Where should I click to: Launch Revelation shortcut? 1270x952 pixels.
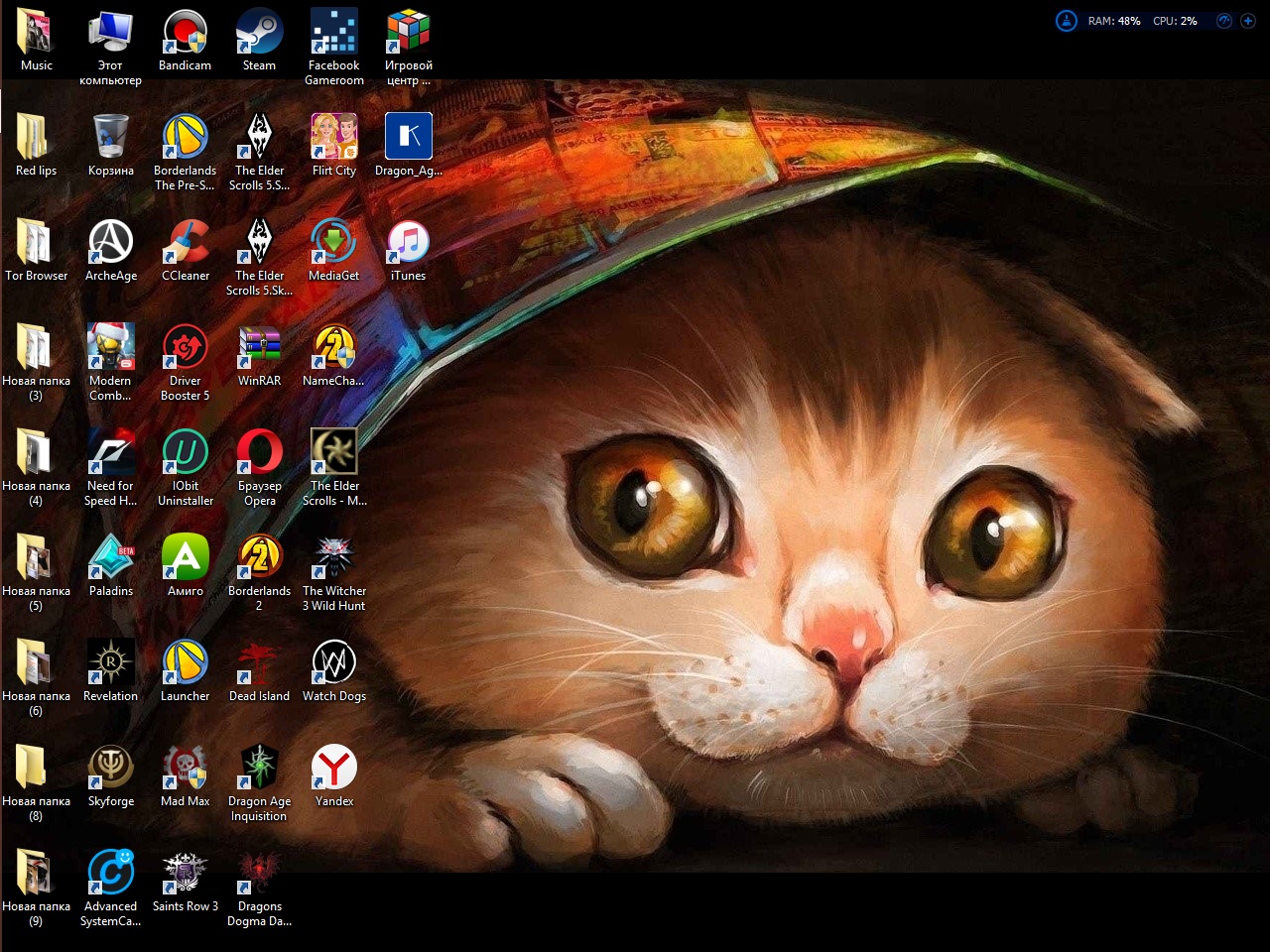coord(110,671)
